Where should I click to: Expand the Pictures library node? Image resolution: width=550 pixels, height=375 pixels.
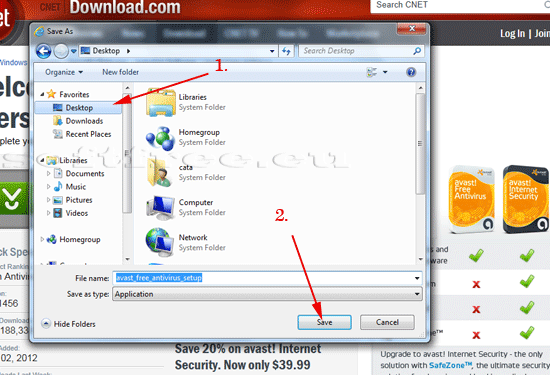point(48,200)
